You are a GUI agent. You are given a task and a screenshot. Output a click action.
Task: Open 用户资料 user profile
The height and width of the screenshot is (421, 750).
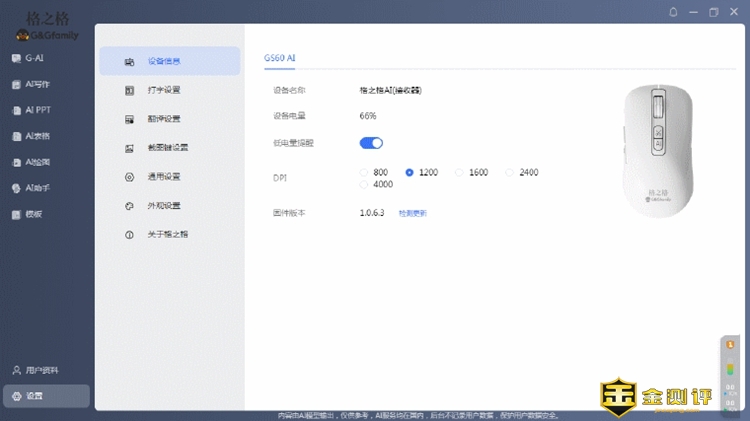tap(40, 370)
